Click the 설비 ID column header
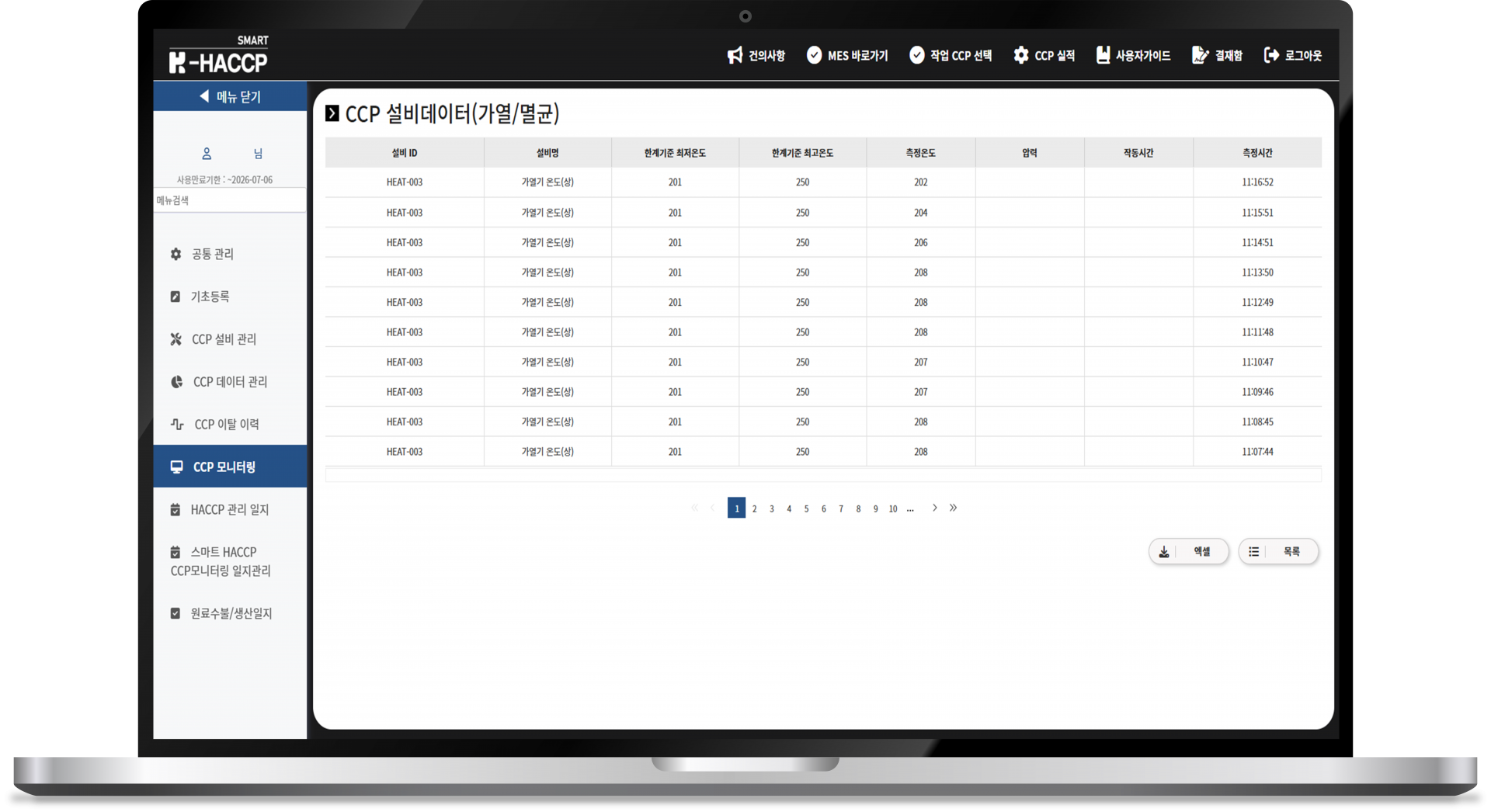The width and height of the screenshot is (1491, 812). coord(405,153)
